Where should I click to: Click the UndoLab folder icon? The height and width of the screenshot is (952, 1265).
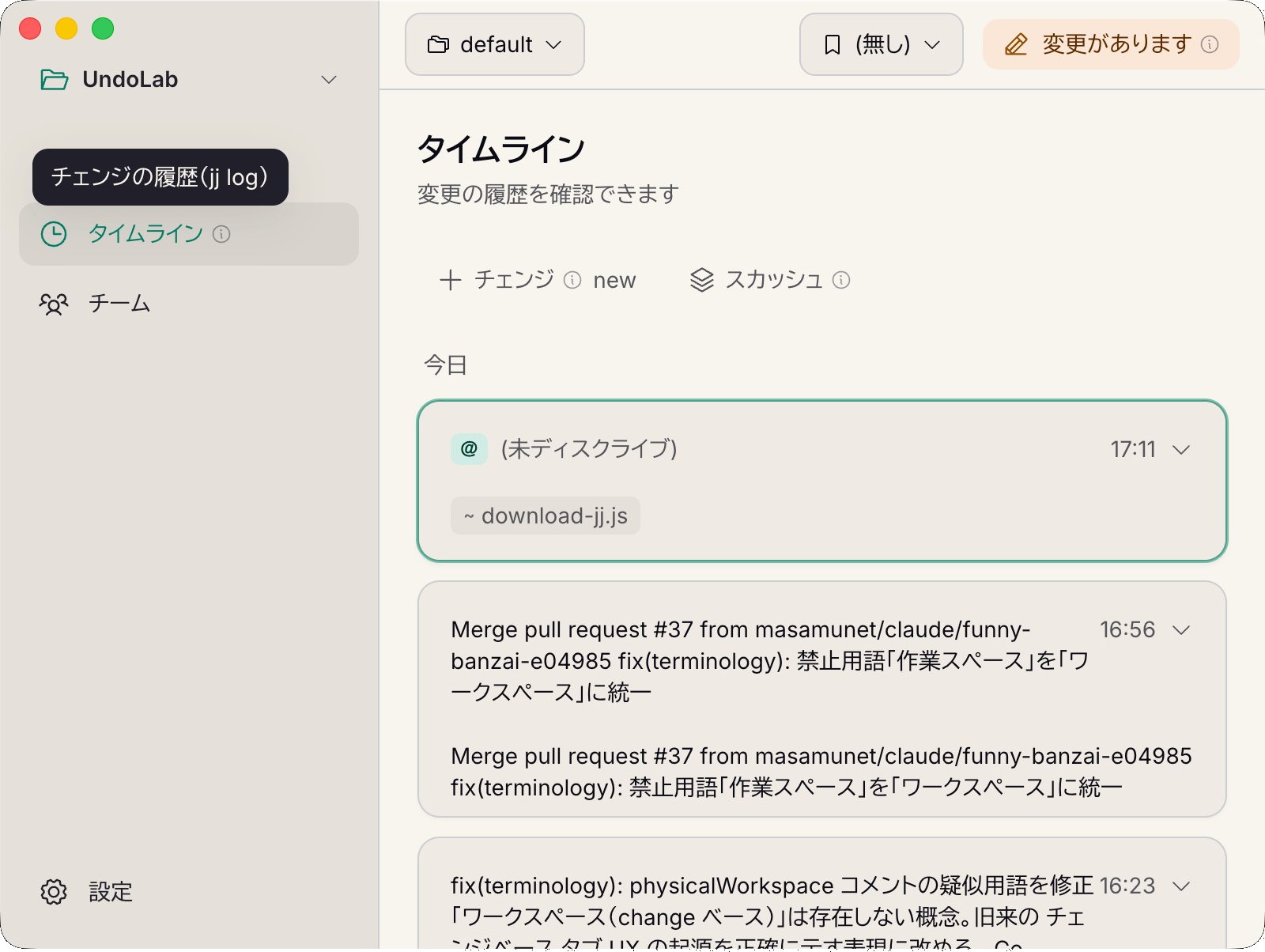[x=54, y=80]
